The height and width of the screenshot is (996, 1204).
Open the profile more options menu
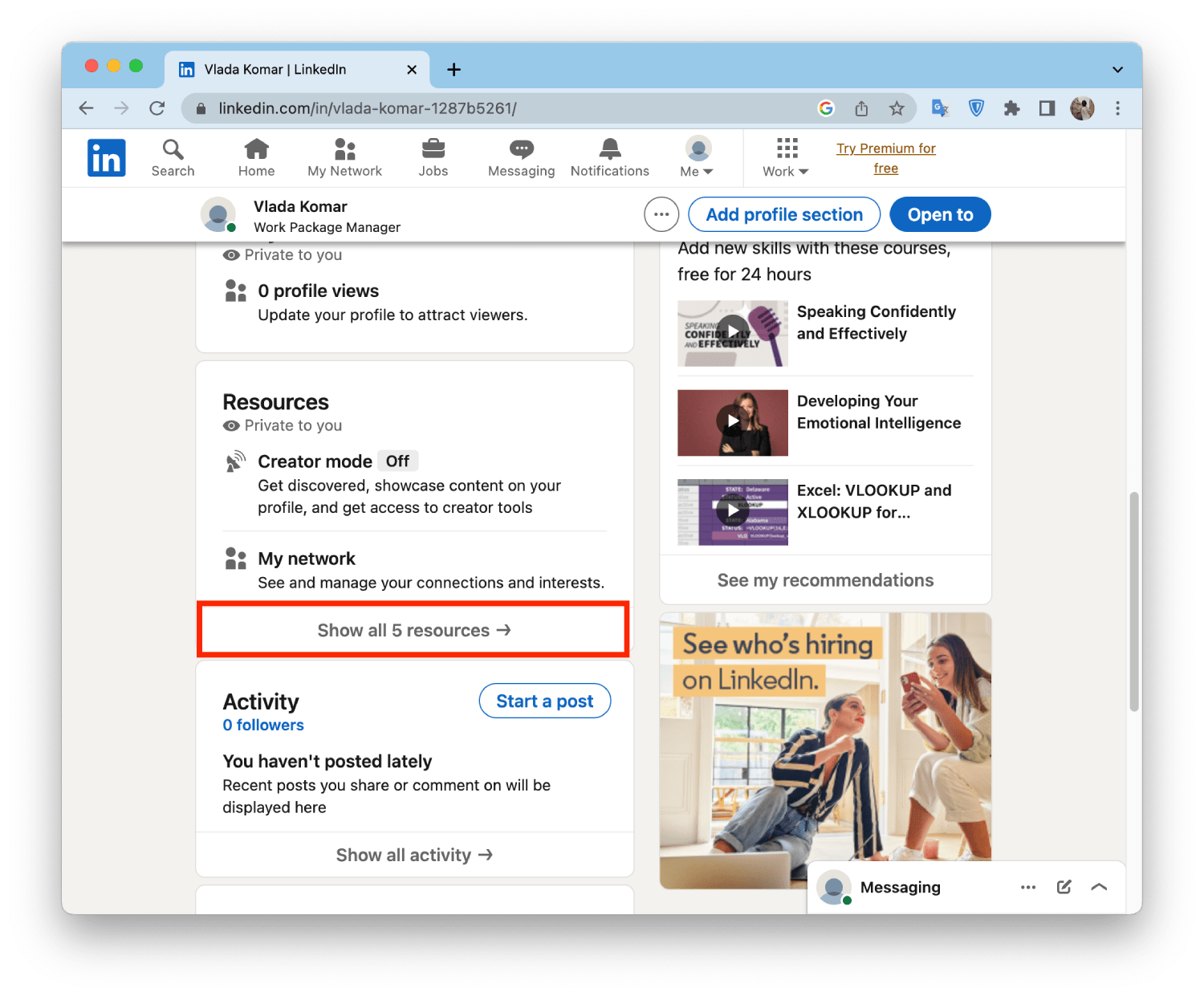(x=661, y=214)
